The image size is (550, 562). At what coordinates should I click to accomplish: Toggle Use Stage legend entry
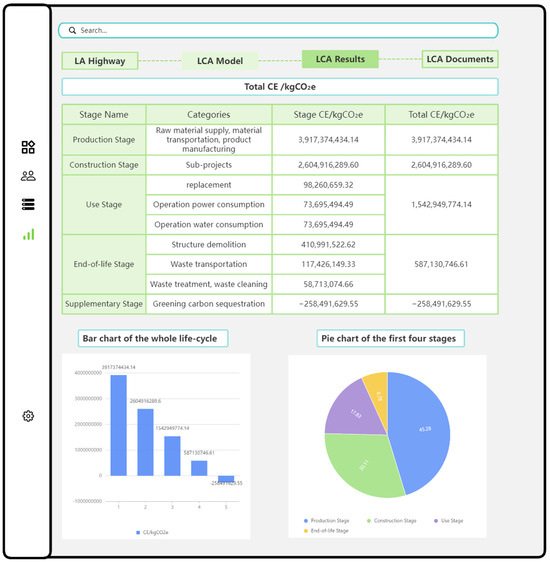(448, 520)
